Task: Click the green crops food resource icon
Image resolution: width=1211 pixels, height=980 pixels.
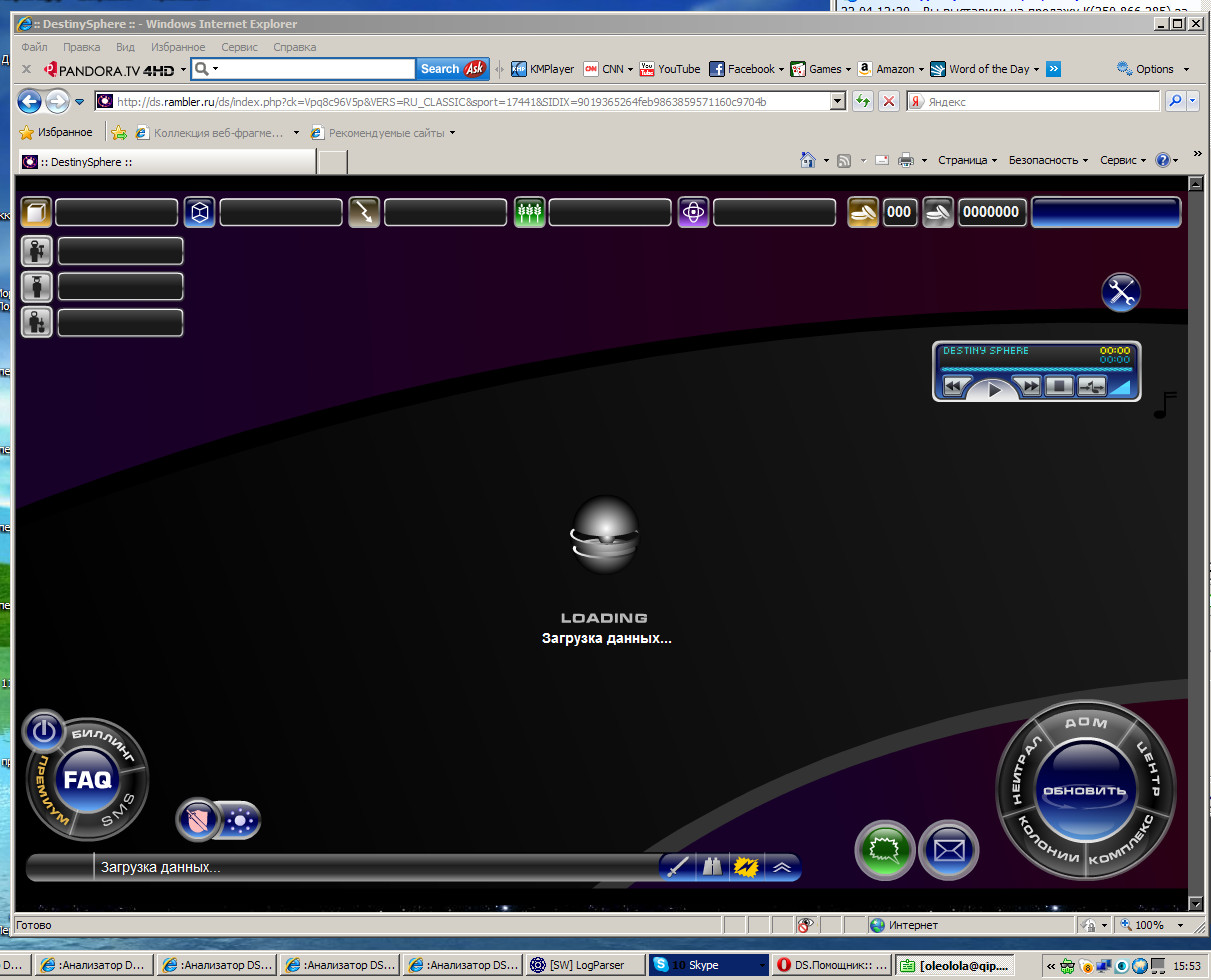Action: 529,212
